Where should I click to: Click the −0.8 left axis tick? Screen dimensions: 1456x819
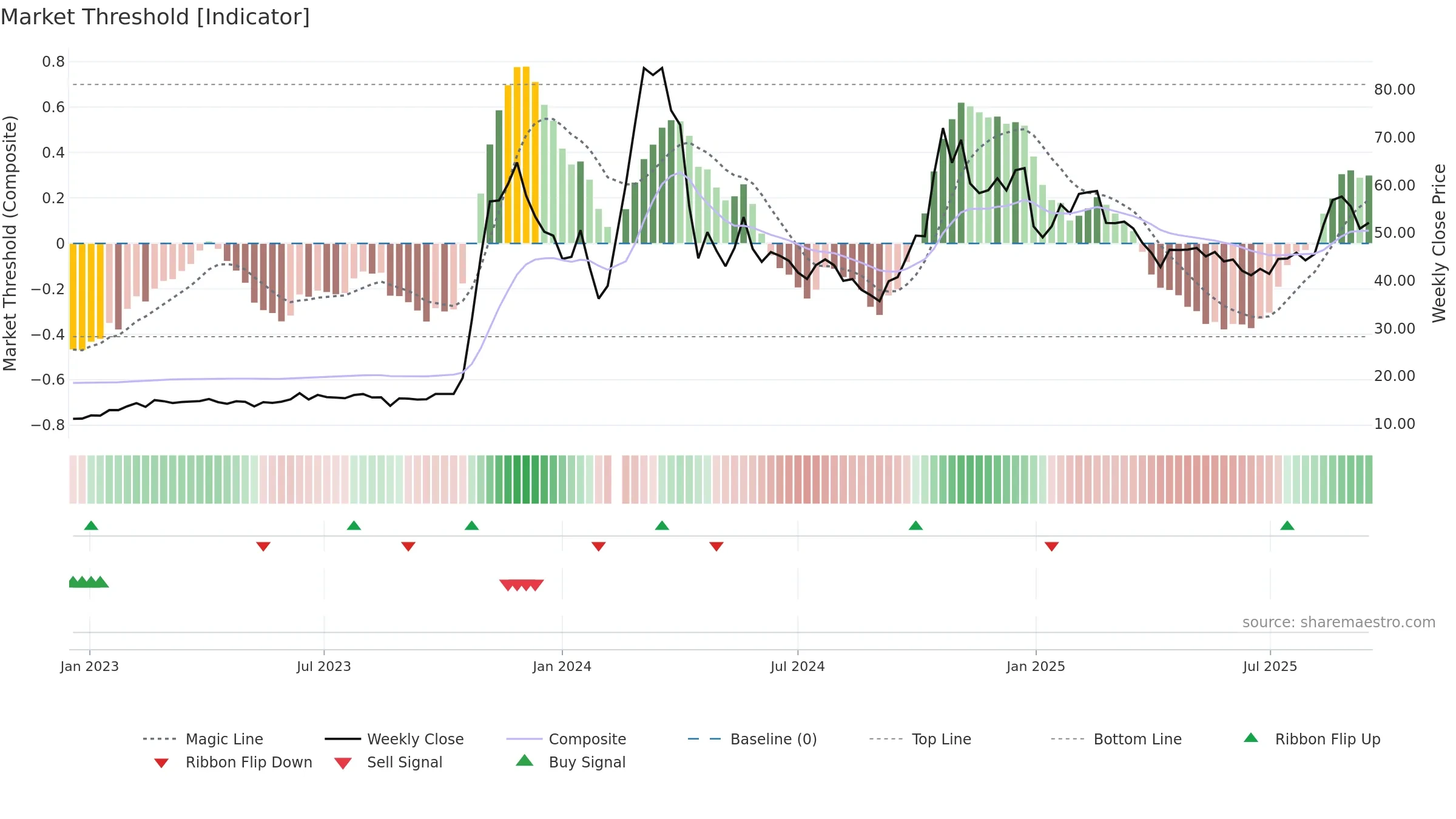[x=48, y=425]
